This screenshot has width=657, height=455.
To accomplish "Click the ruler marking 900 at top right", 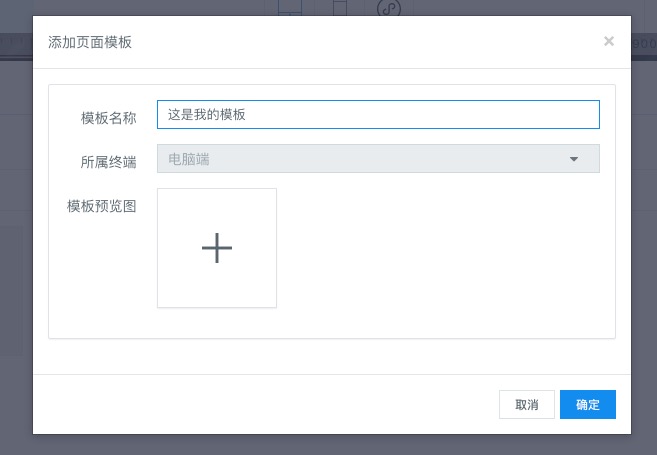I will pyautogui.click(x=644, y=43).
